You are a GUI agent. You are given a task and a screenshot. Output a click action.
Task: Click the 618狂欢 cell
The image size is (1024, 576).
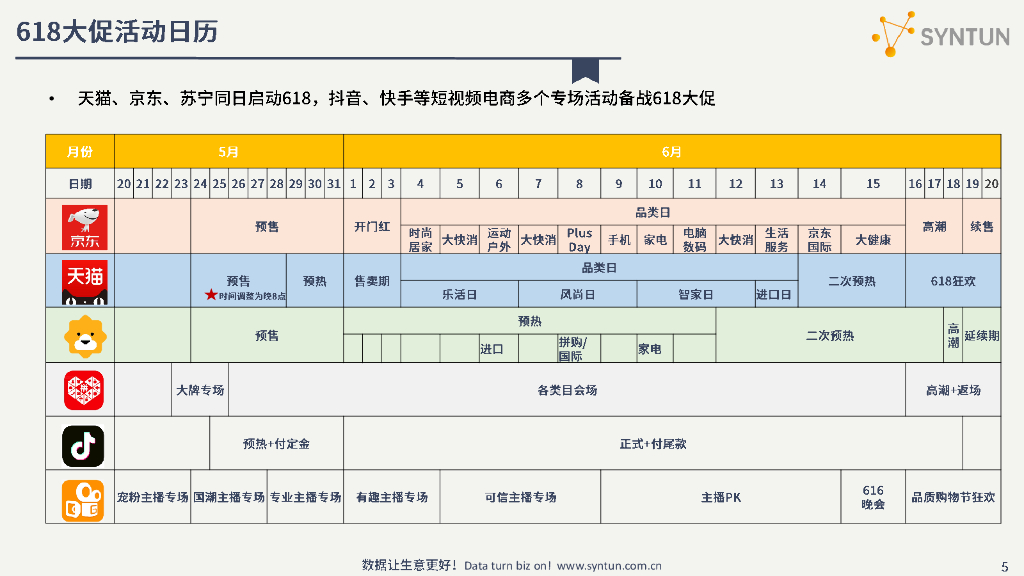953,281
